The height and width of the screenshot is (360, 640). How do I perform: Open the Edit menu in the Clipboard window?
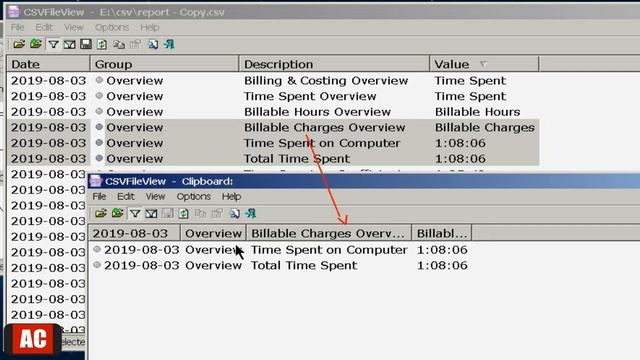tap(126, 196)
